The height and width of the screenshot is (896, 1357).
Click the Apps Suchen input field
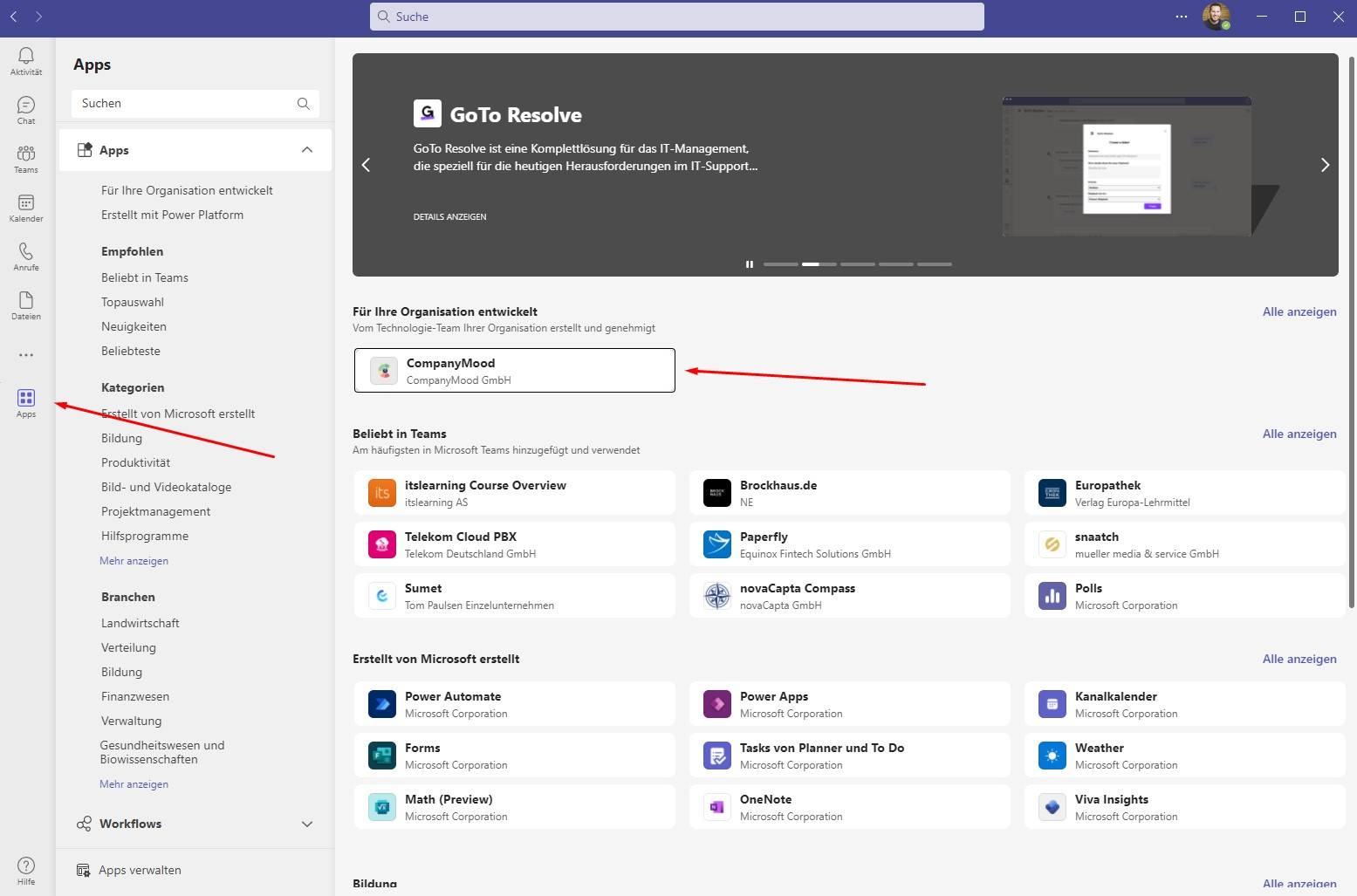click(195, 103)
